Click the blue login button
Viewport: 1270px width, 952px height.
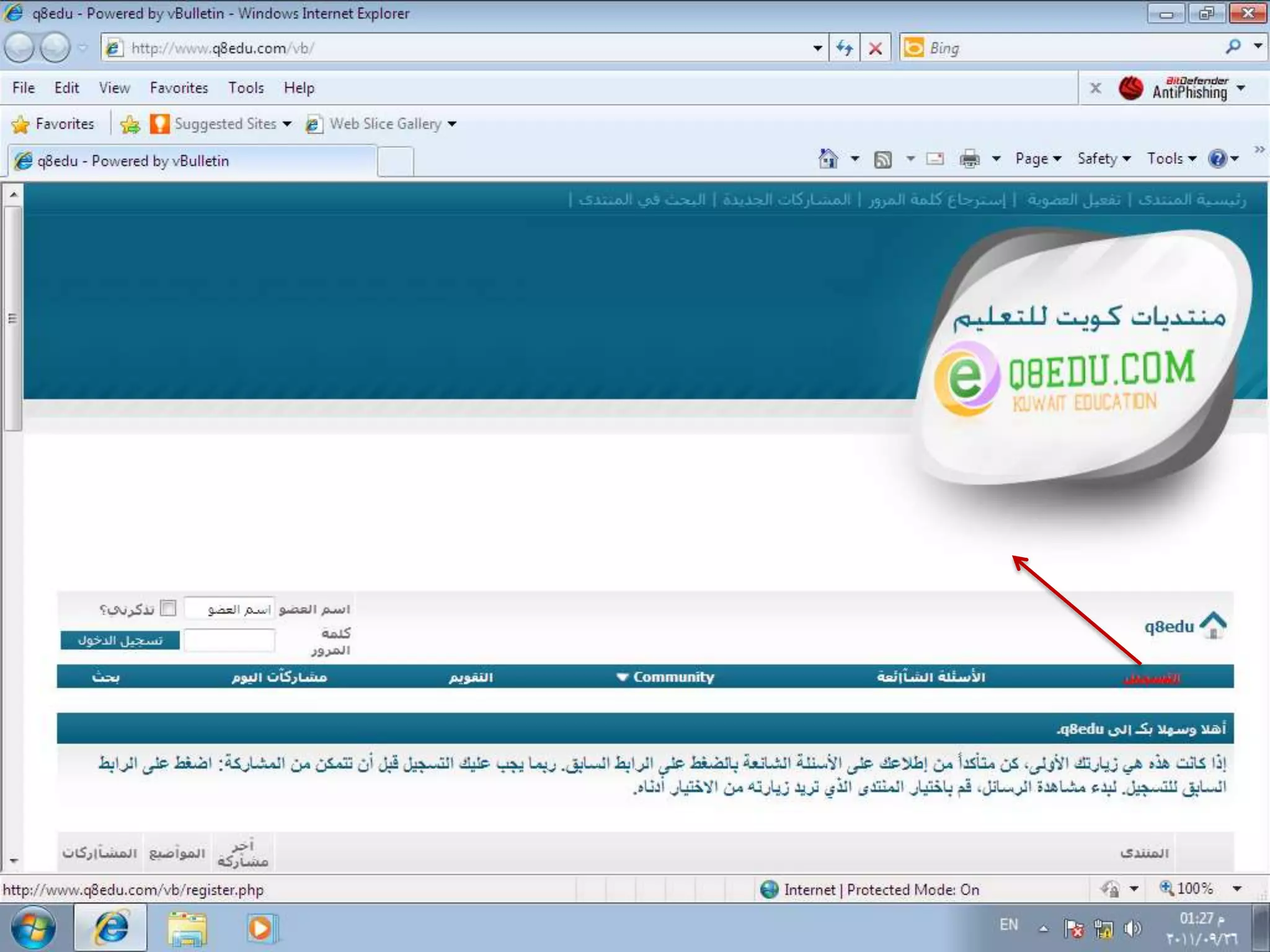tap(120, 640)
